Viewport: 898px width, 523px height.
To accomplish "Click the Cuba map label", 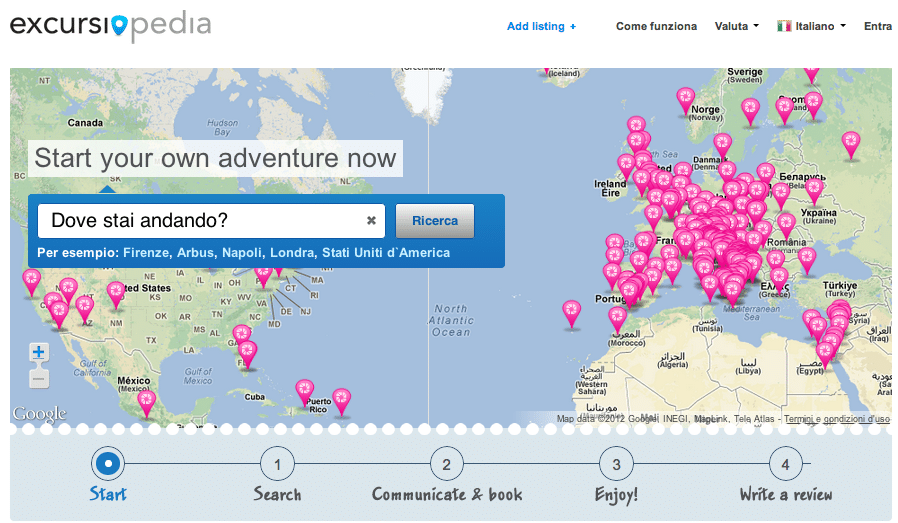I will (x=255, y=396).
